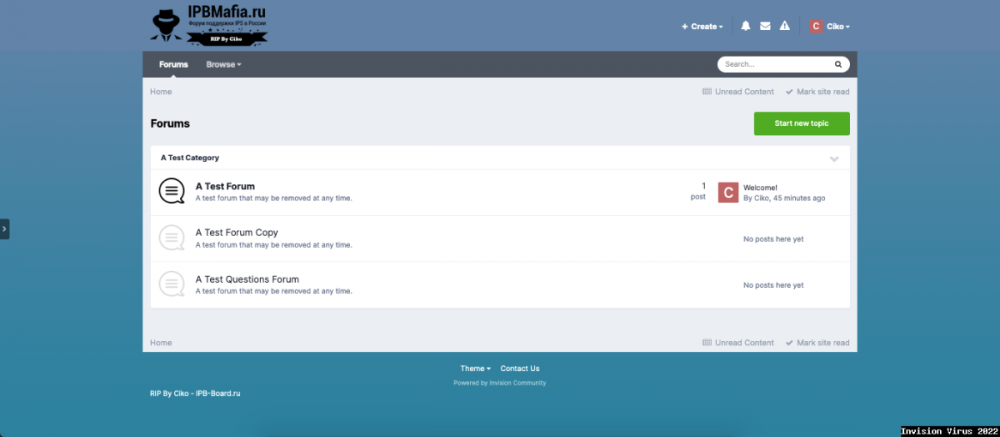
Task: Open the Ciko user account dropdown
Action: (x=830, y=27)
